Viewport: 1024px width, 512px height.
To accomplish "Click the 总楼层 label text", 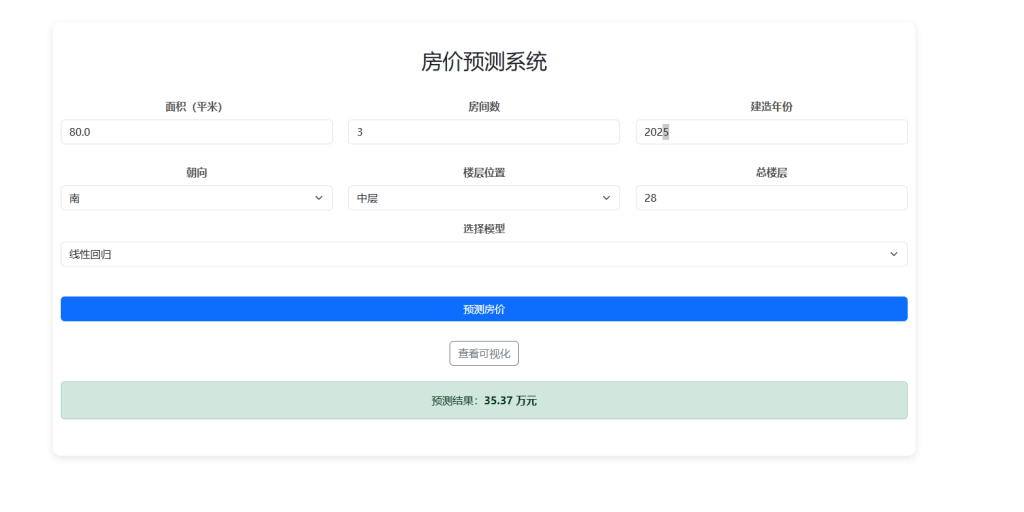I will [x=771, y=173].
